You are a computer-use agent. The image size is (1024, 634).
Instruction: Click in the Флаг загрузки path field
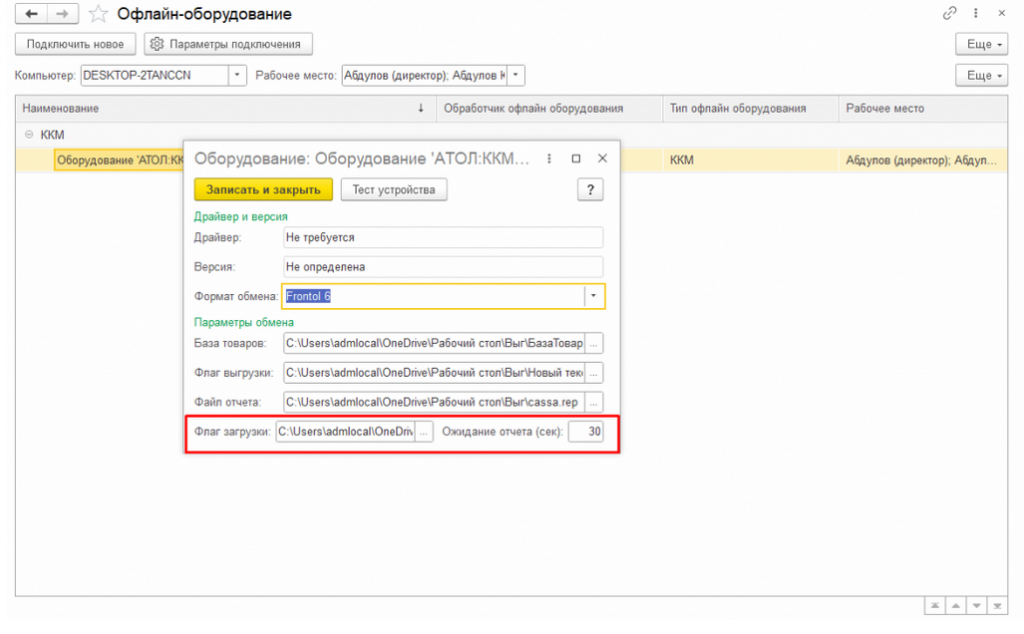(345, 432)
